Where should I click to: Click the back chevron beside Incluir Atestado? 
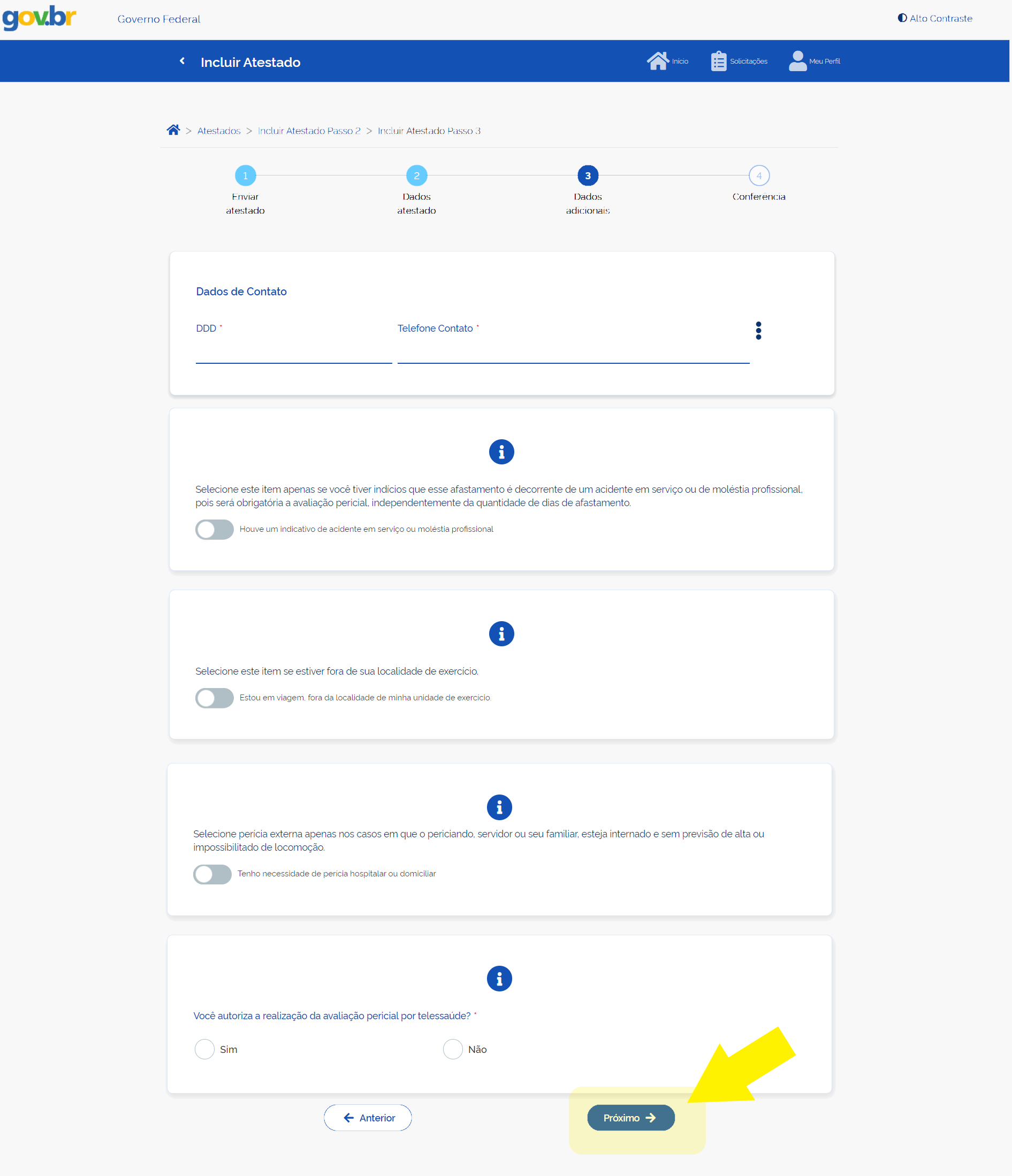[x=182, y=62]
